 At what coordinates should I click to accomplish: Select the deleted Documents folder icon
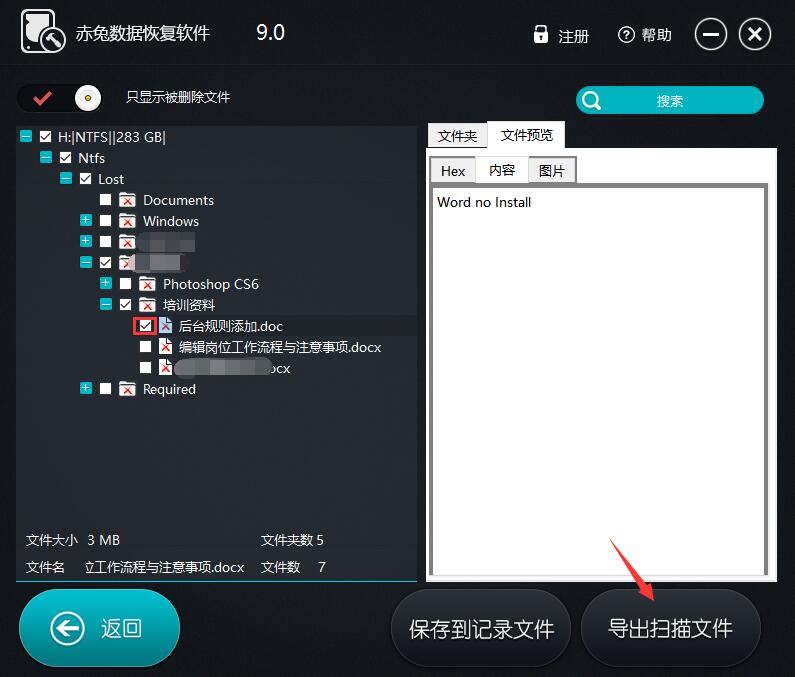coord(127,200)
